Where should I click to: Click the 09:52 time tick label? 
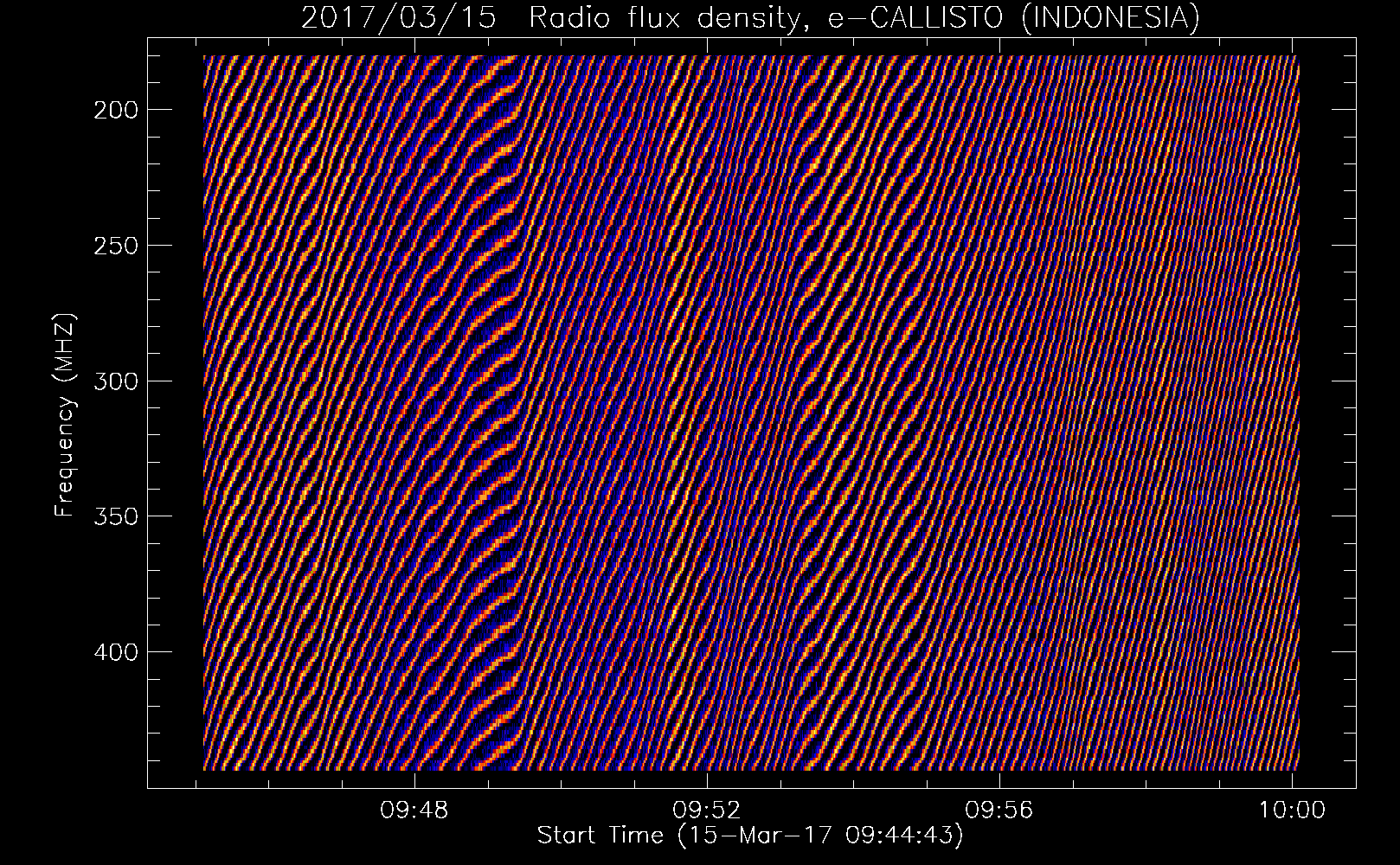(x=707, y=811)
